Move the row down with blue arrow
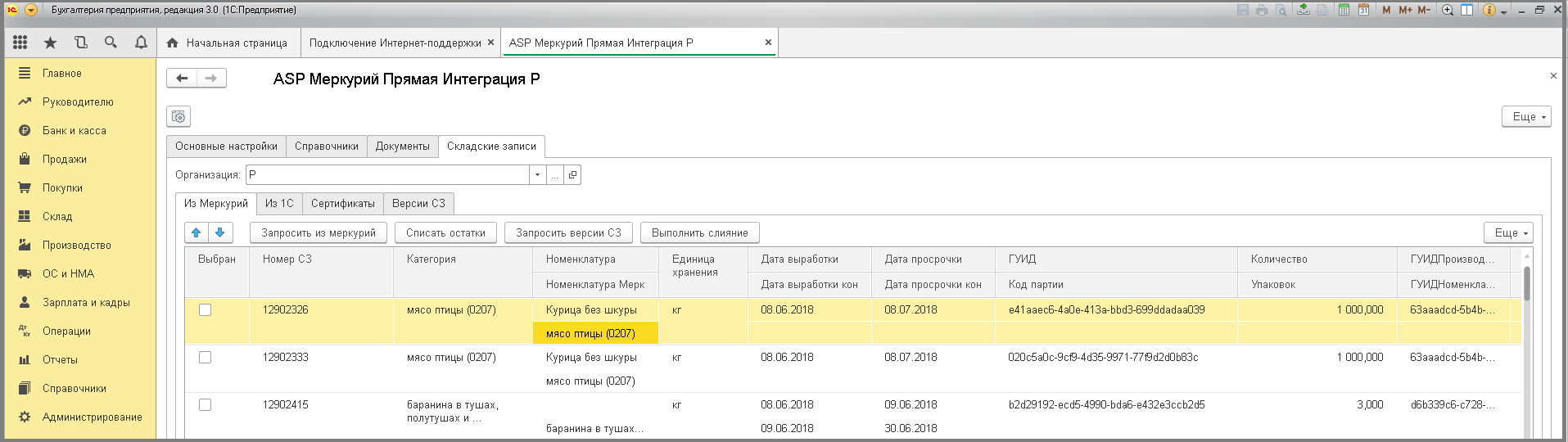 (219, 232)
